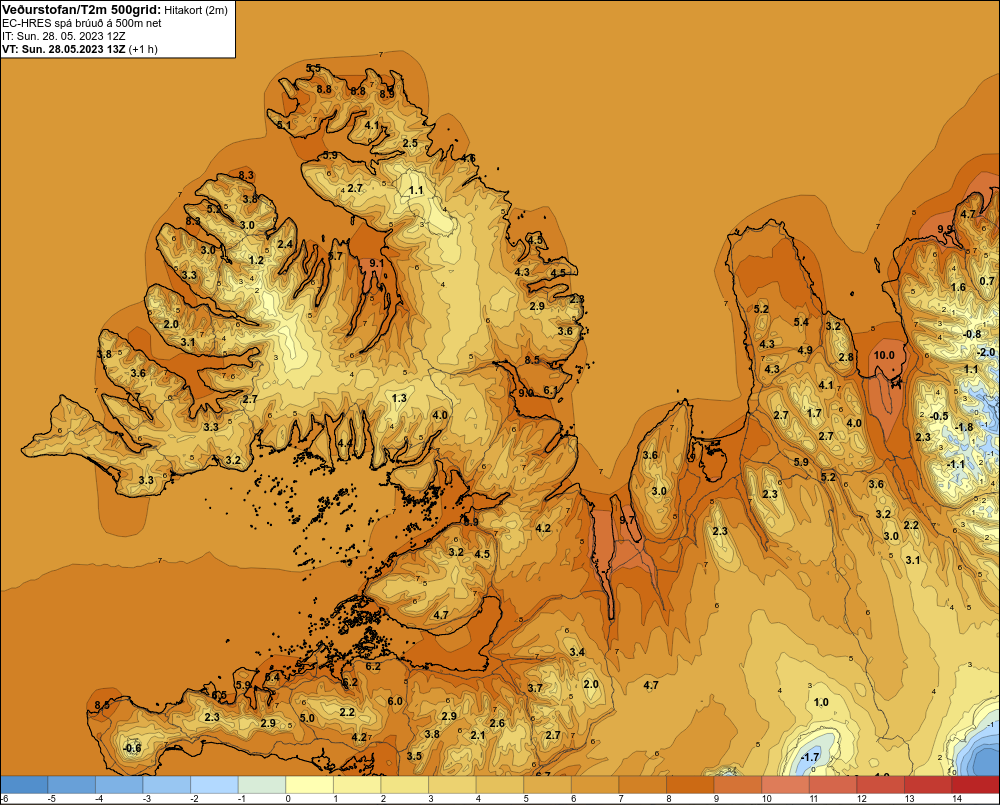Click the -2.0 temperature value on the map
This screenshot has width=1000, height=805.
[985, 352]
